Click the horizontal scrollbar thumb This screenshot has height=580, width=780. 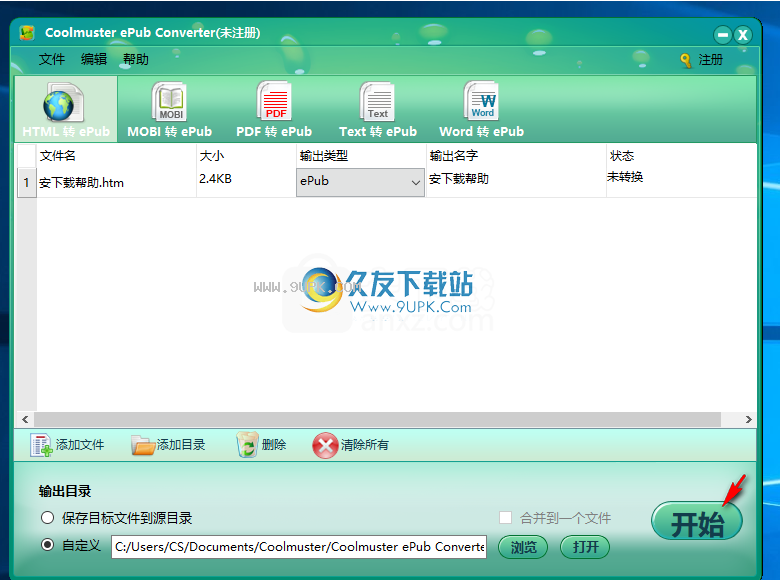pyautogui.click(x=377, y=420)
